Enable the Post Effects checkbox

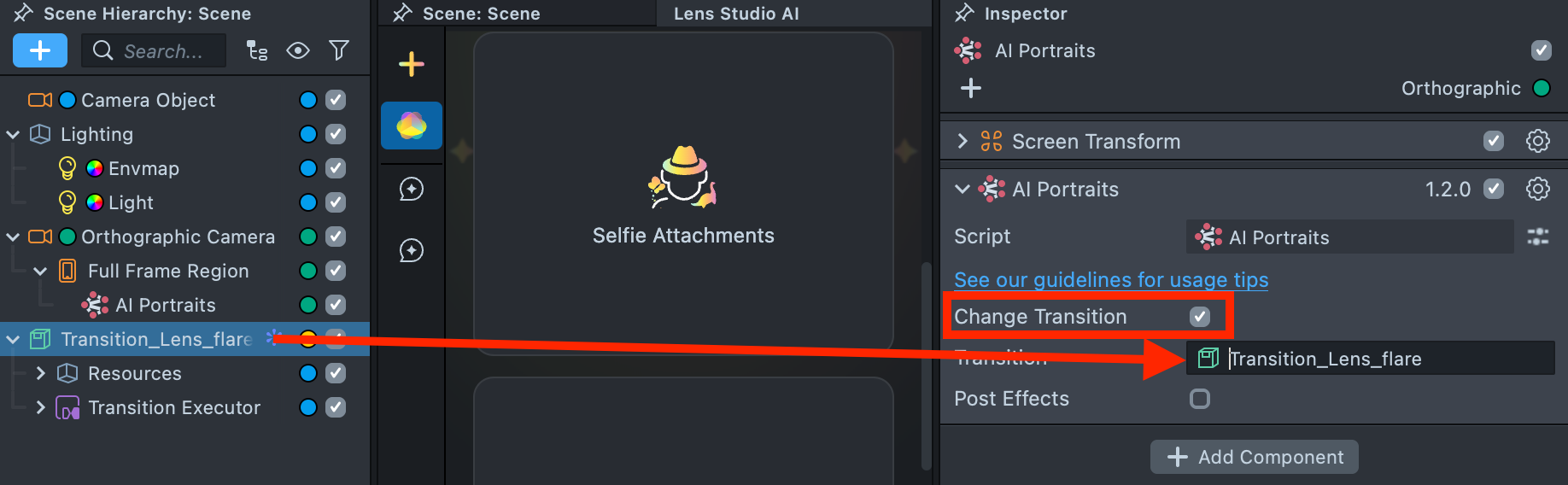(x=1200, y=399)
